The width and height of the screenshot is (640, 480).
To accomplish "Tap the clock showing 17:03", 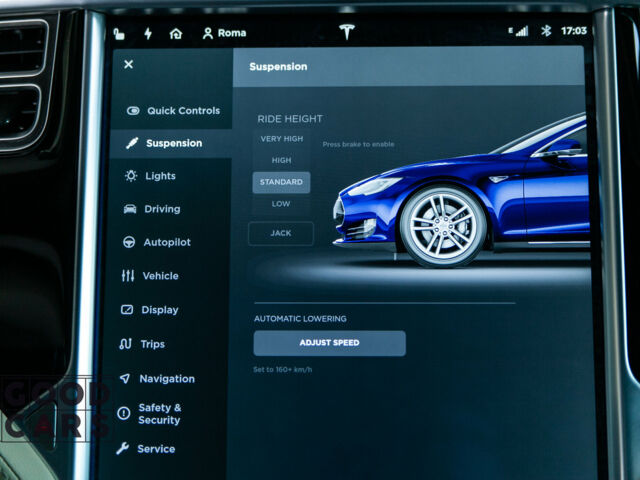I will [574, 31].
